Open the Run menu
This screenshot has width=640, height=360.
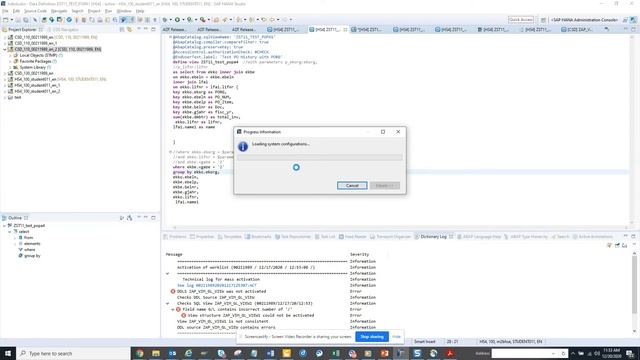tap(108, 11)
